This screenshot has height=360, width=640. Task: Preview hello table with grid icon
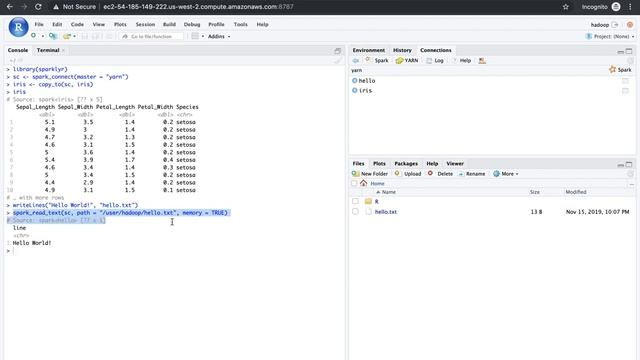pos(625,81)
